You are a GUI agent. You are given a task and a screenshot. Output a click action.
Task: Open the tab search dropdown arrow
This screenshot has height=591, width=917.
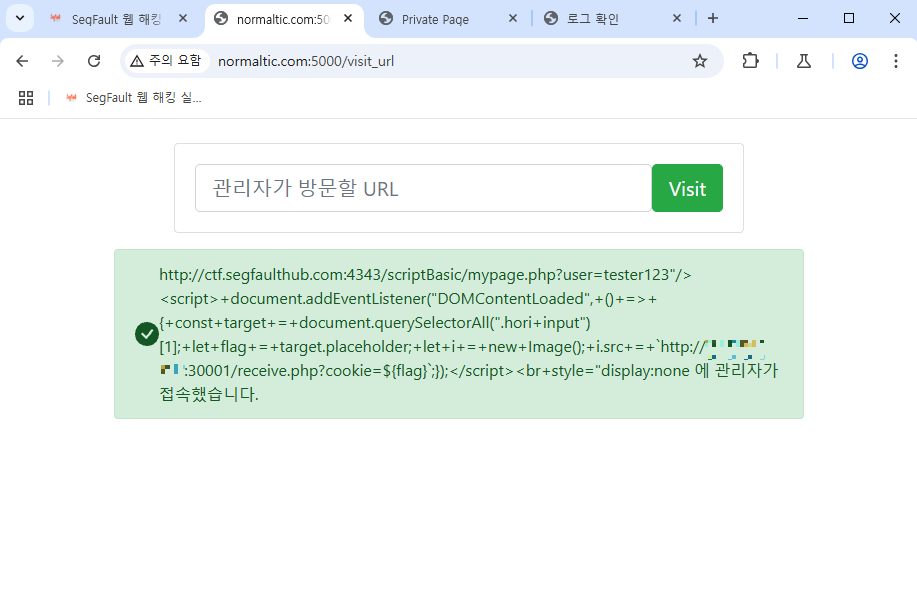point(20,18)
